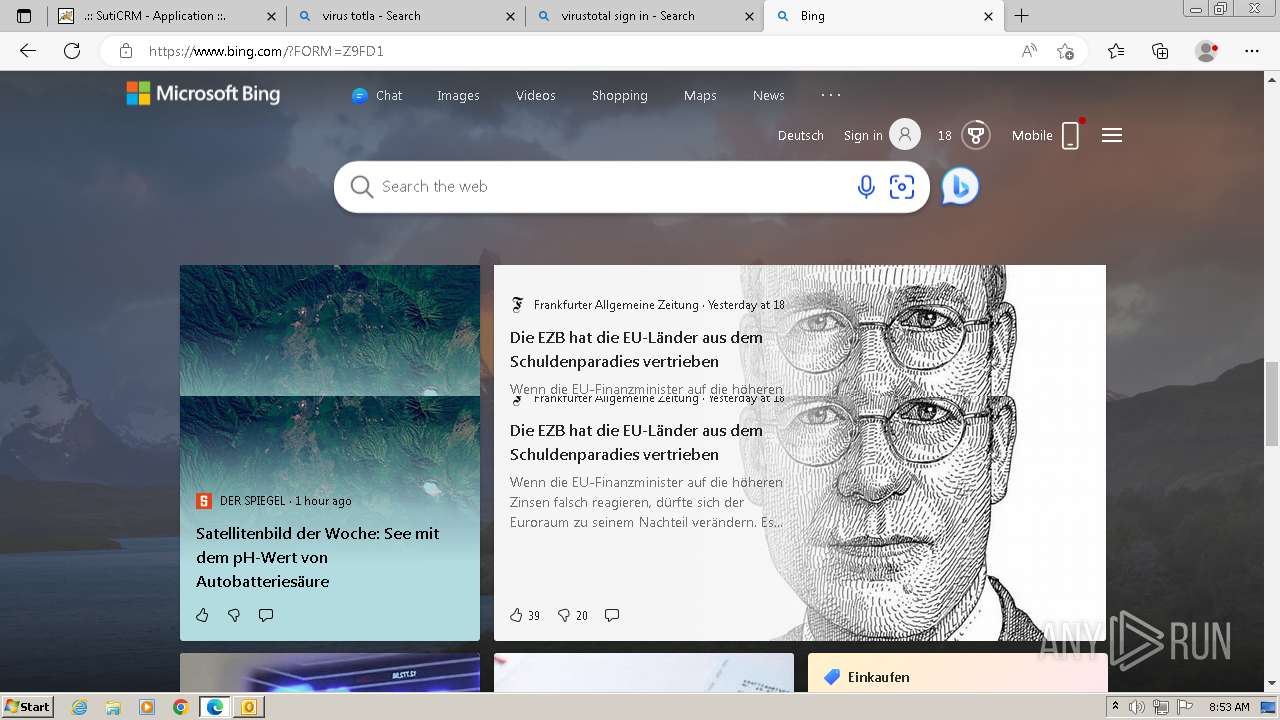Like the Der Spiegel satellite article

202,615
